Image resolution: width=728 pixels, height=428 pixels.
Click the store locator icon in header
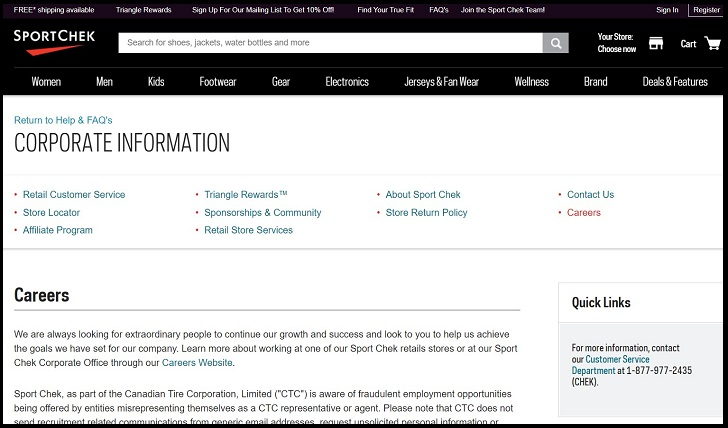656,43
